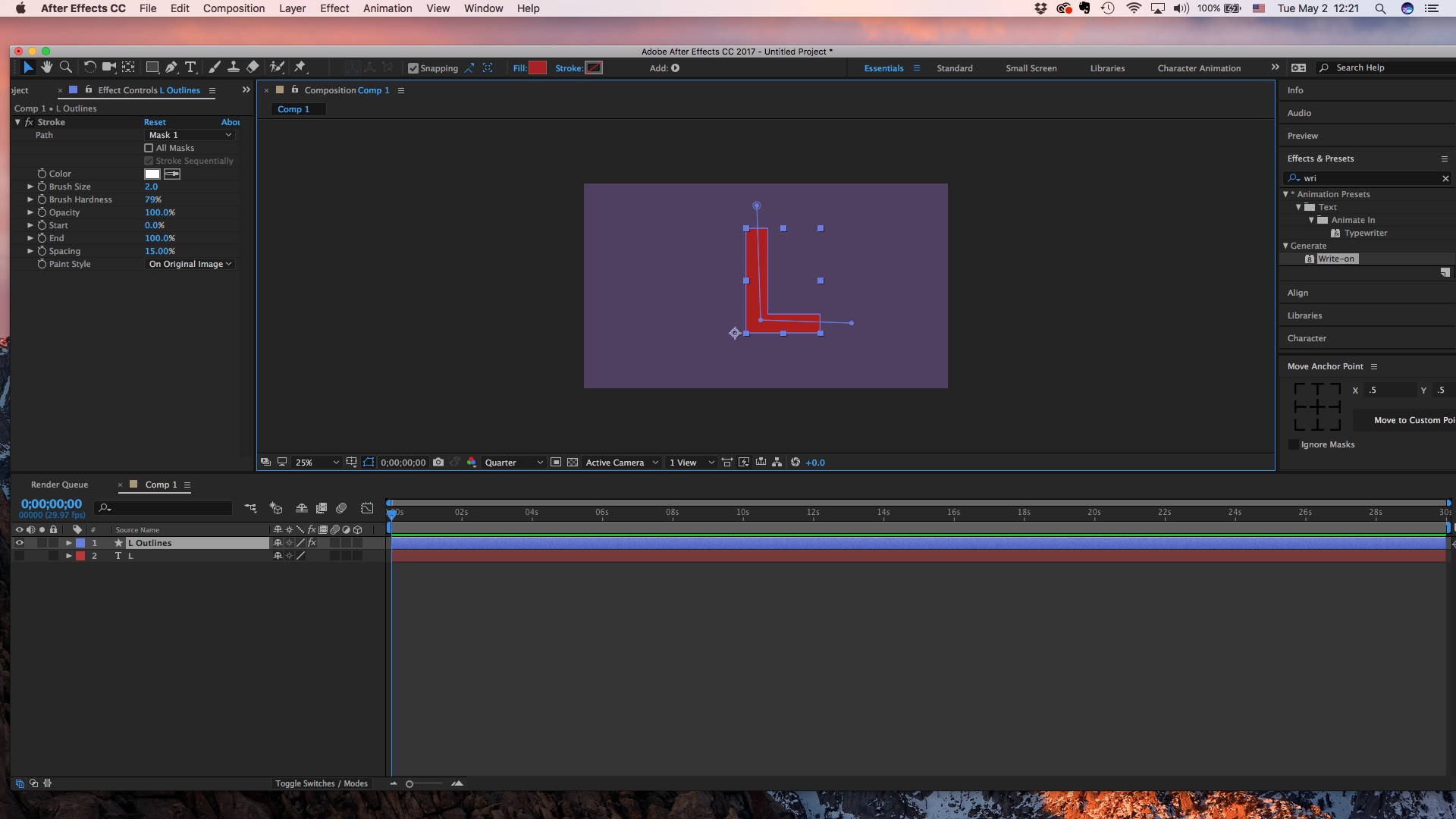Select the Brush tool in toolbar
This screenshot has height=819, width=1456.
[x=212, y=67]
